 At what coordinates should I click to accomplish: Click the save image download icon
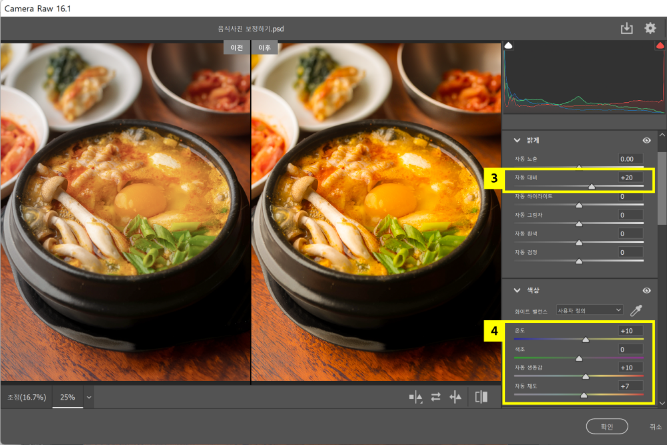pos(627,29)
